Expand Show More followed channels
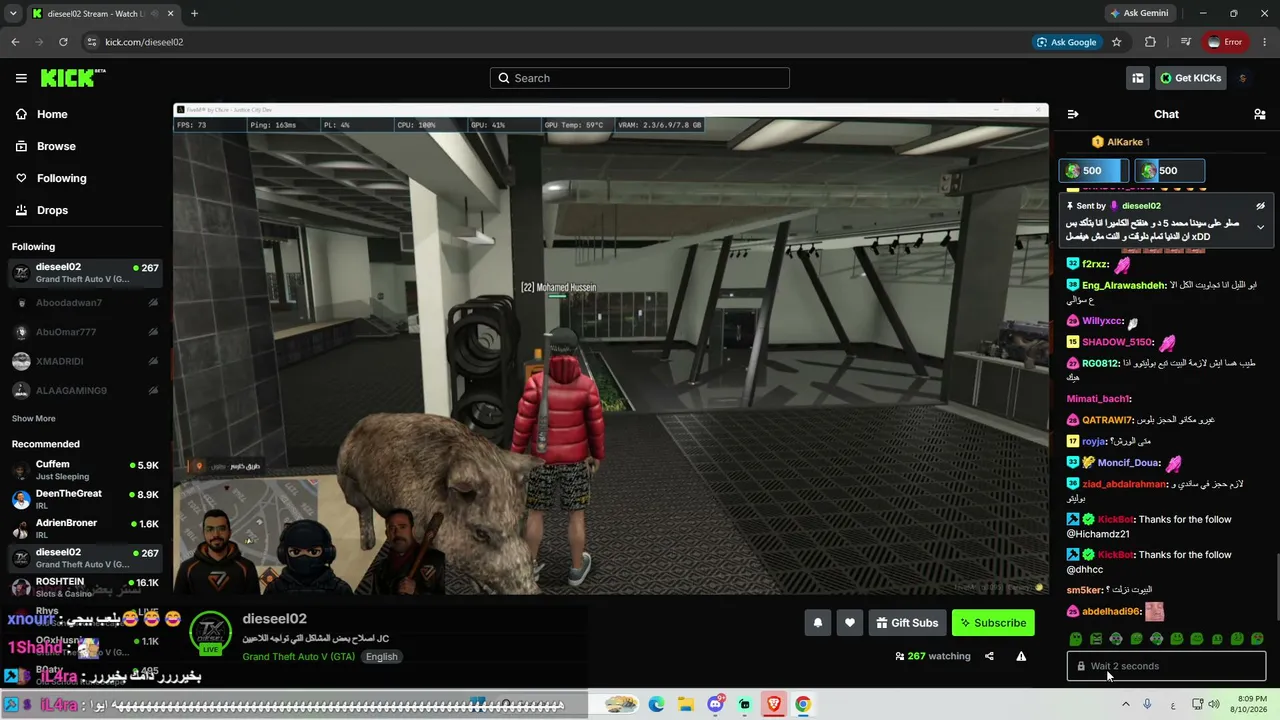This screenshot has width=1280, height=720. point(34,418)
